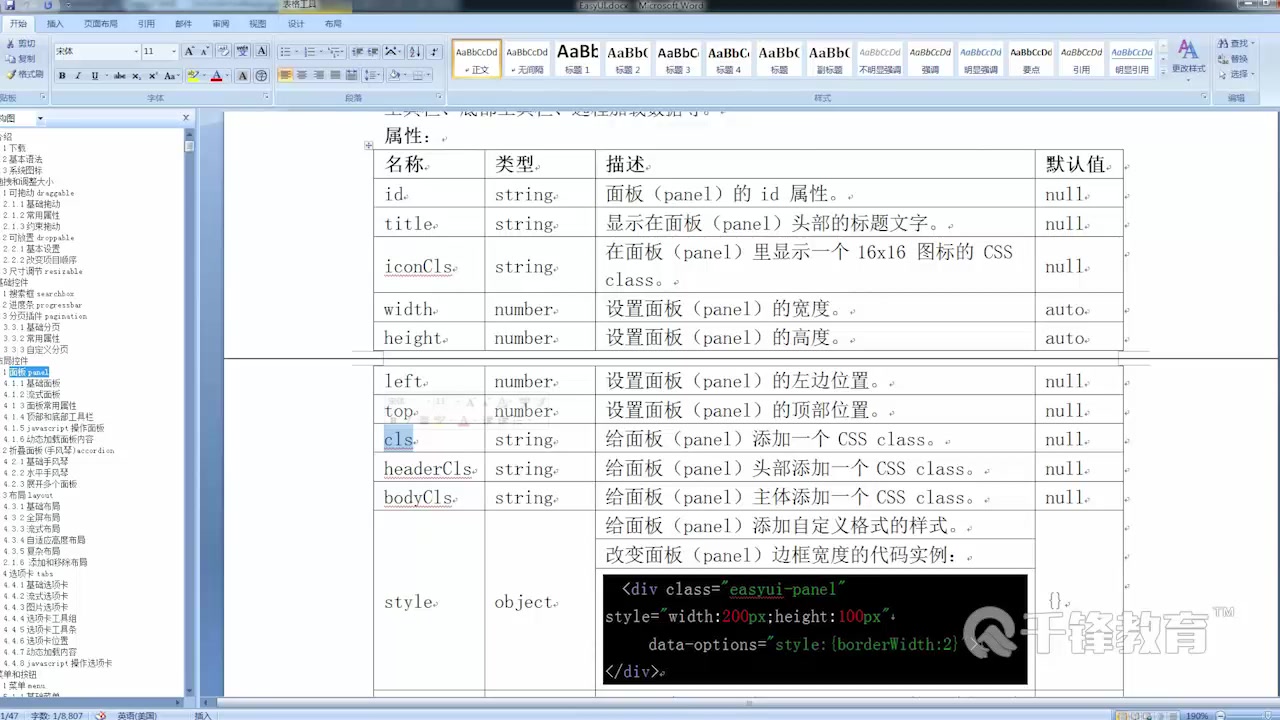
Task: Center-align the paragraph
Action: (x=302, y=75)
